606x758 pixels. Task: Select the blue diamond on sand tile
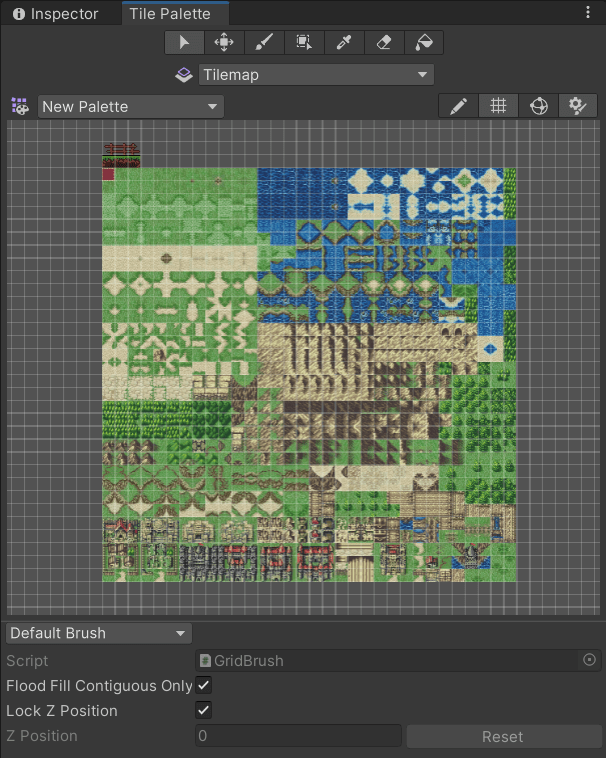(x=490, y=349)
